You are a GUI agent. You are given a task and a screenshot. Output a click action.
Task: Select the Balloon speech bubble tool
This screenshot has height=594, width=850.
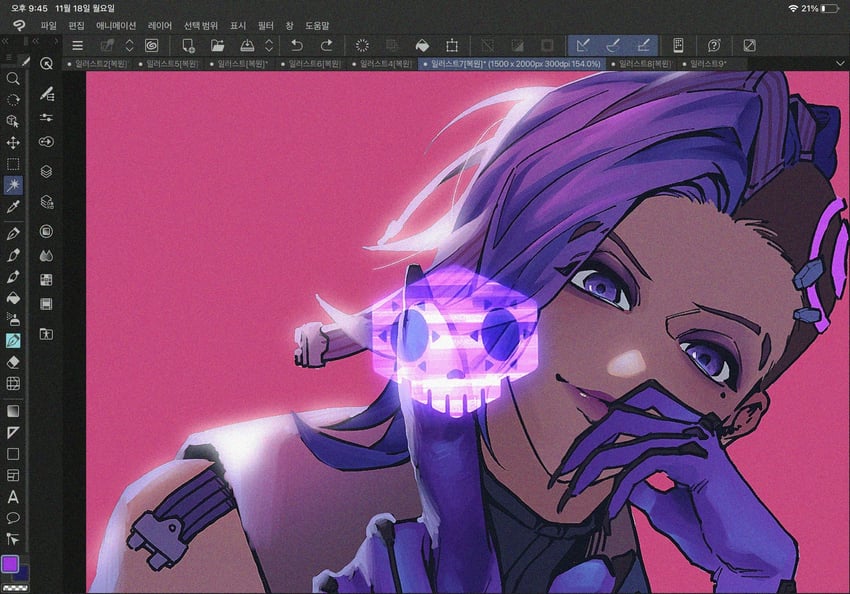click(13, 518)
